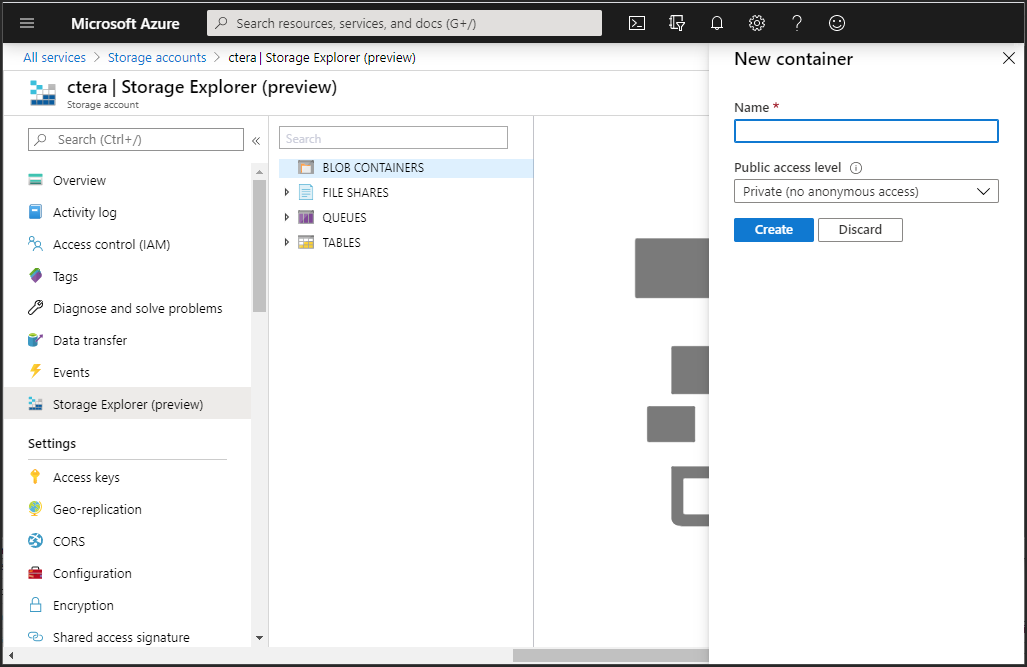
Task: Click the Activity log icon
Action: (x=35, y=212)
